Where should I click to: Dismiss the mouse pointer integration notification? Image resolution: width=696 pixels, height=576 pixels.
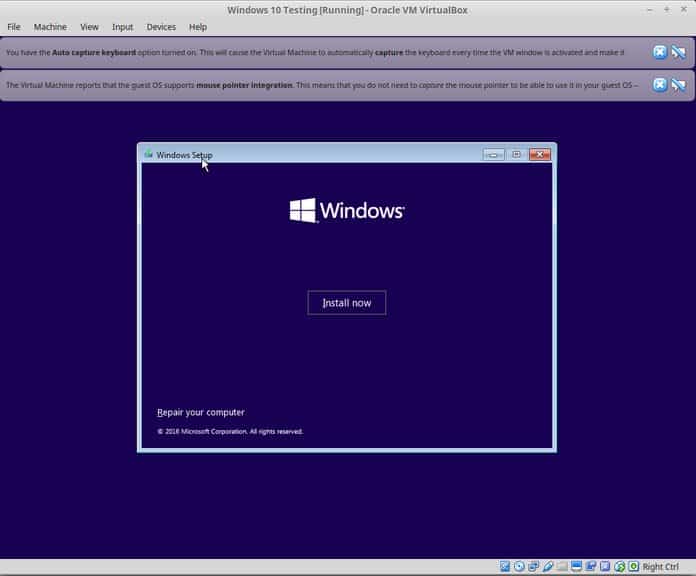coord(660,85)
